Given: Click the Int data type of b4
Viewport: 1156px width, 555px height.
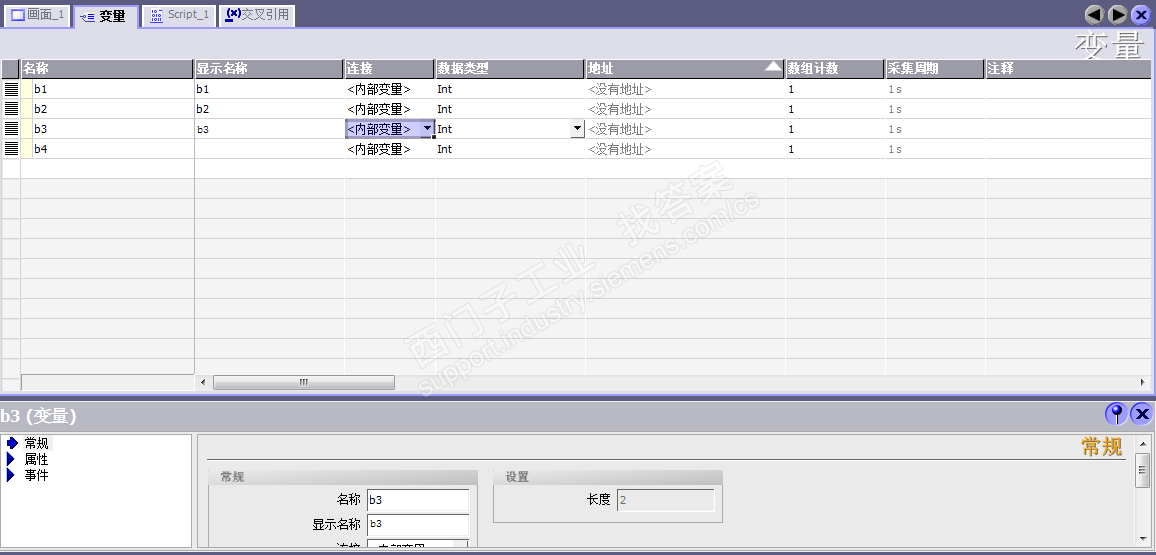Looking at the screenshot, I should (510, 149).
